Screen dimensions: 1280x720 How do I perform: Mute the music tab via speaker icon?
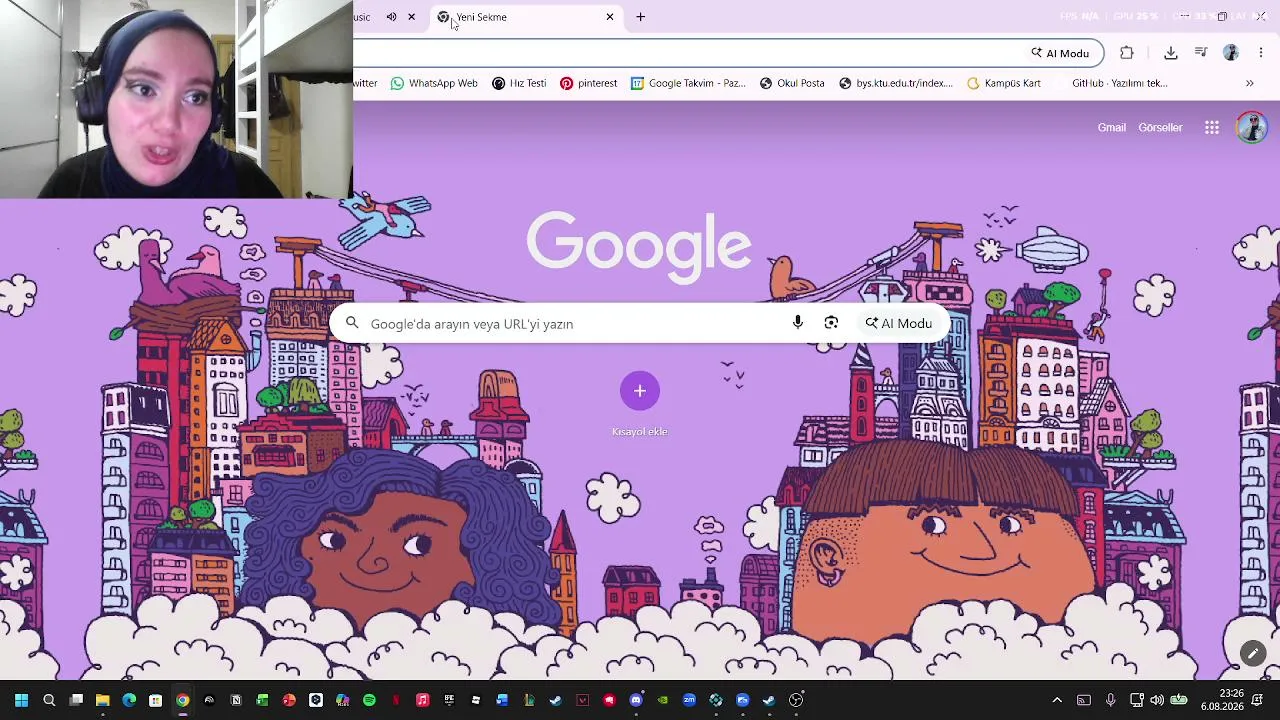391,17
